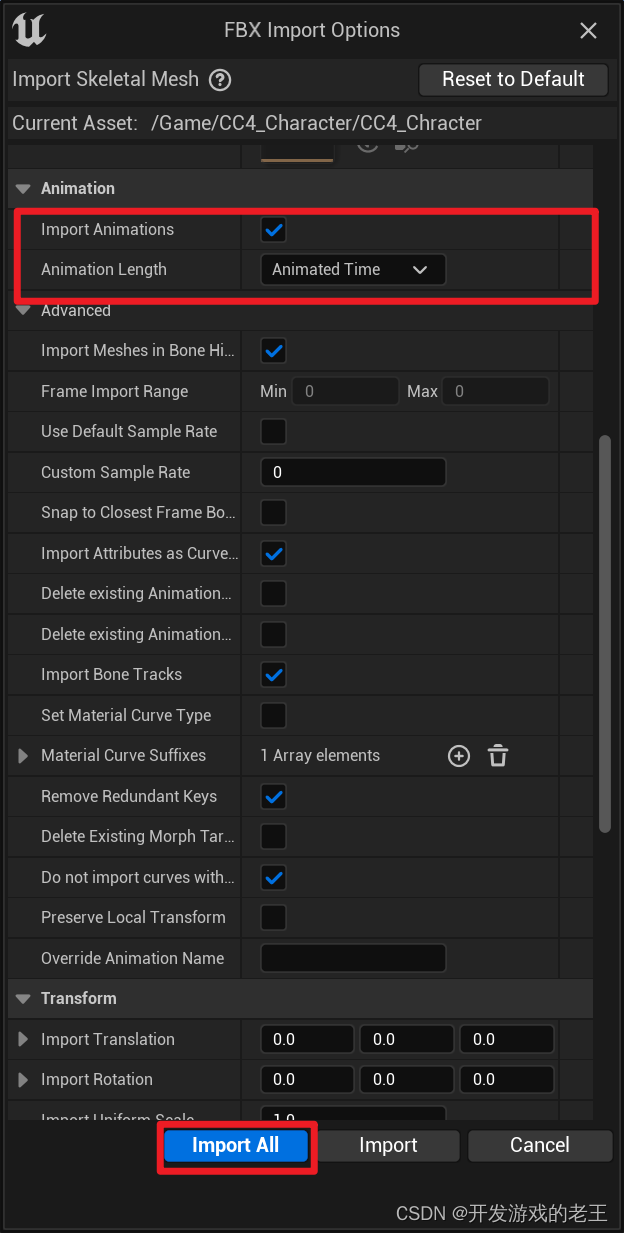Uncheck Remove Redundant Keys
This screenshot has width=624, height=1233.
pyautogui.click(x=273, y=796)
